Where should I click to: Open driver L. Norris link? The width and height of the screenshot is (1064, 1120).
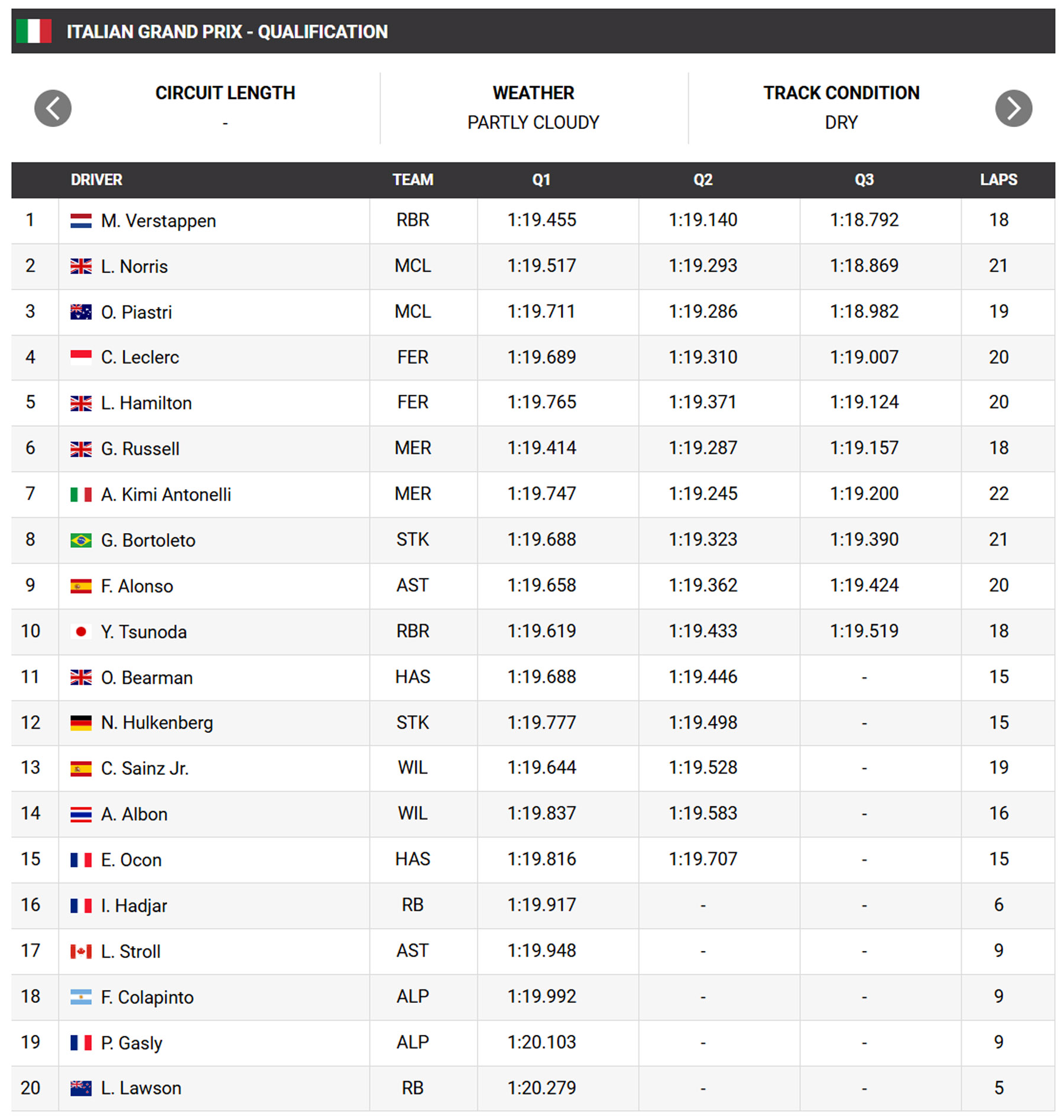[x=134, y=267]
